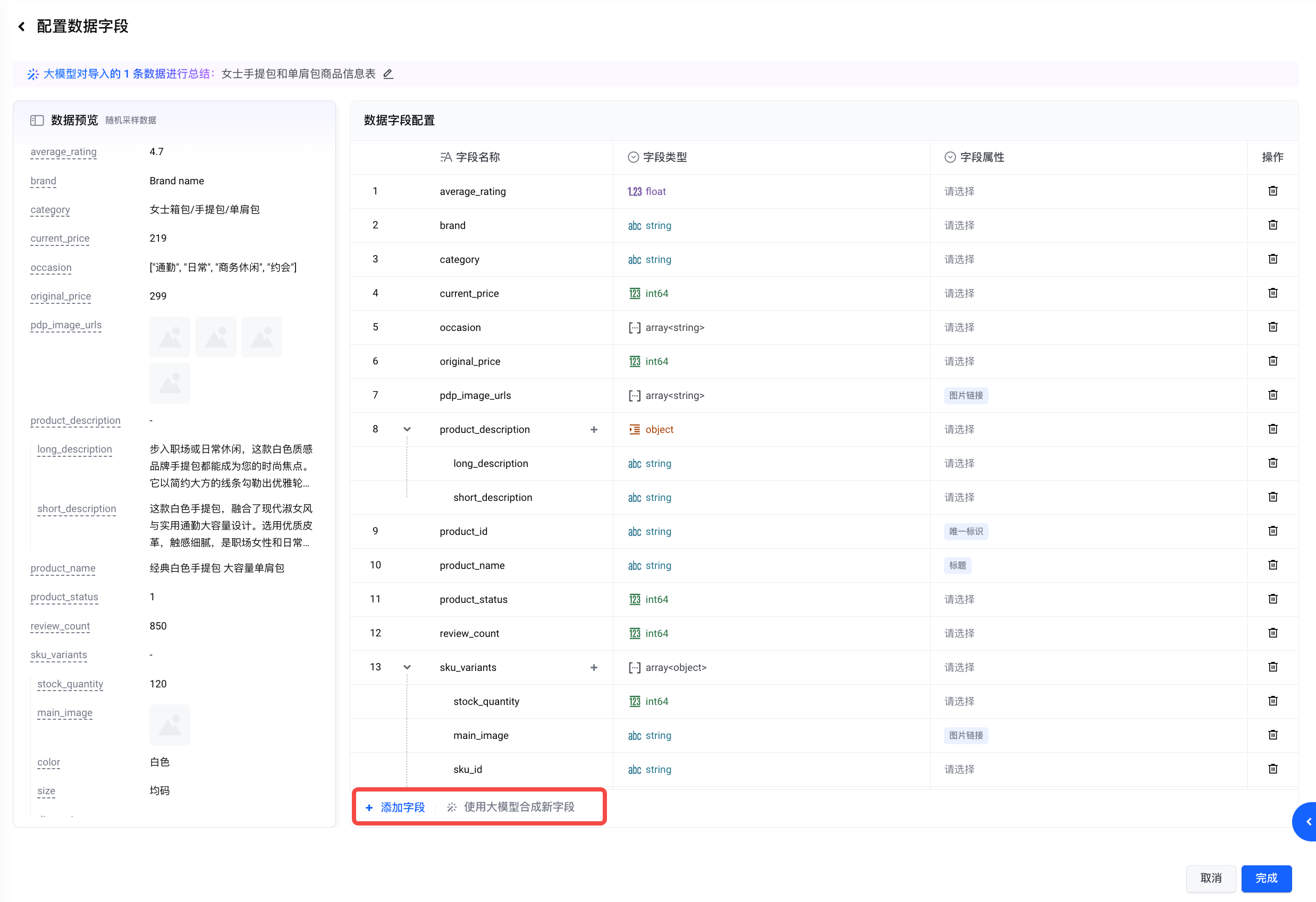Image resolution: width=1316 pixels, height=902 pixels.
Task: Change the 图片链接 attribute on pdp_image_urls
Action: (x=966, y=396)
